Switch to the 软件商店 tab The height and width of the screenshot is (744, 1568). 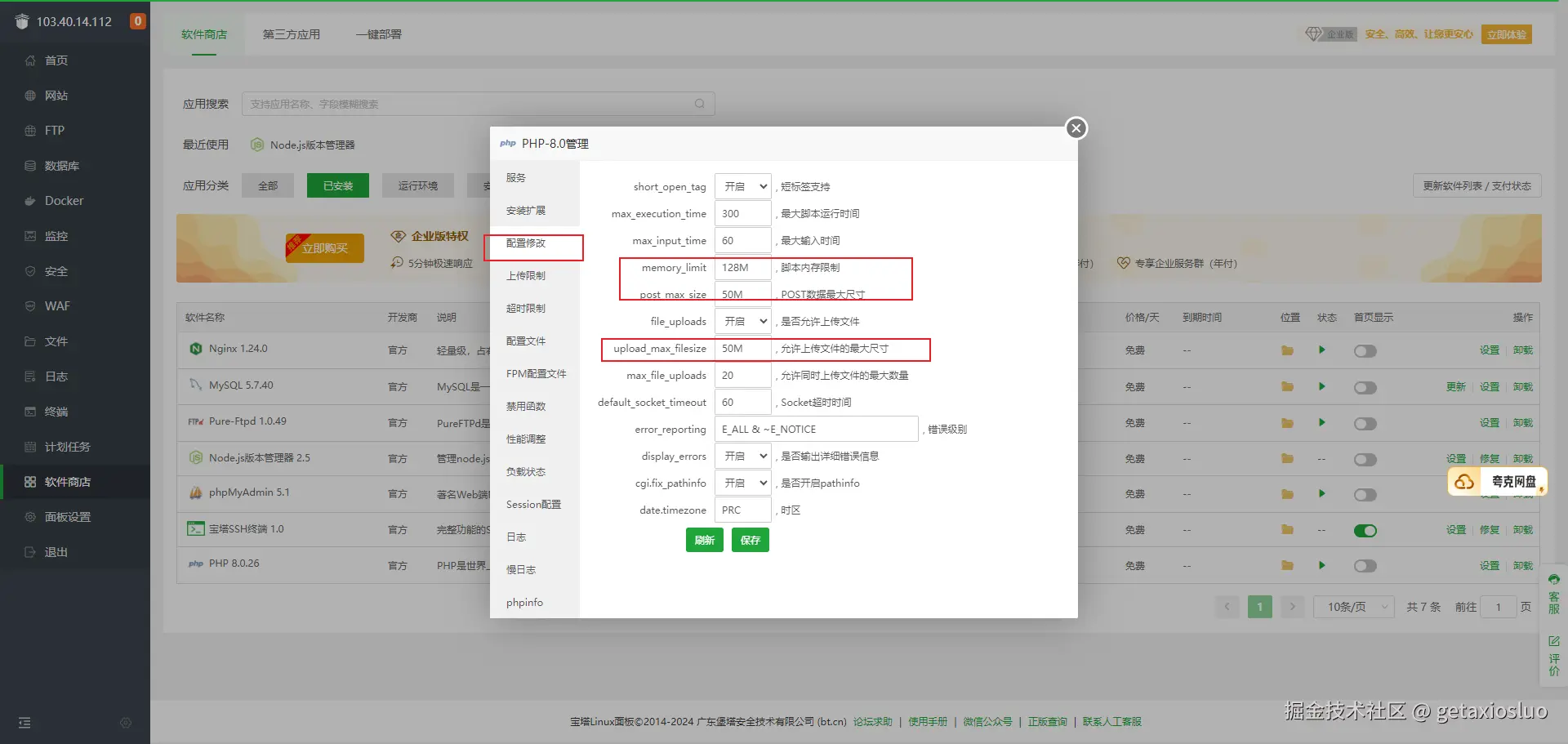point(204,34)
